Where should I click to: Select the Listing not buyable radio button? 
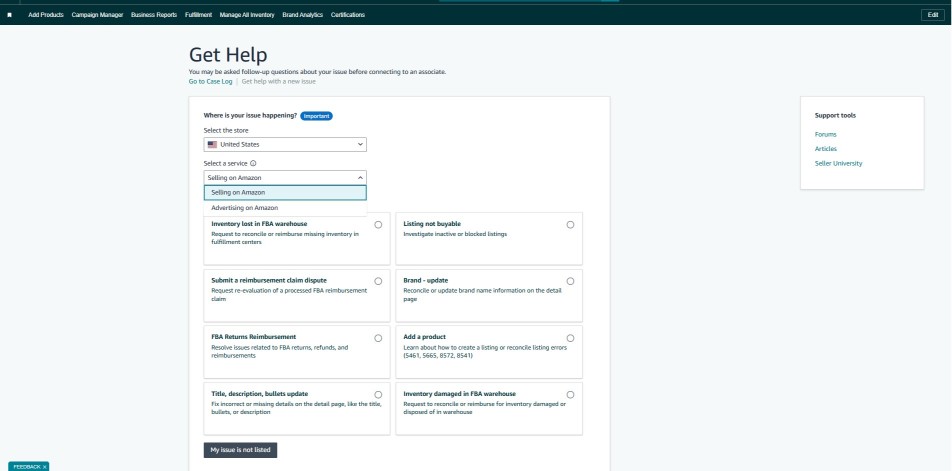(570, 225)
